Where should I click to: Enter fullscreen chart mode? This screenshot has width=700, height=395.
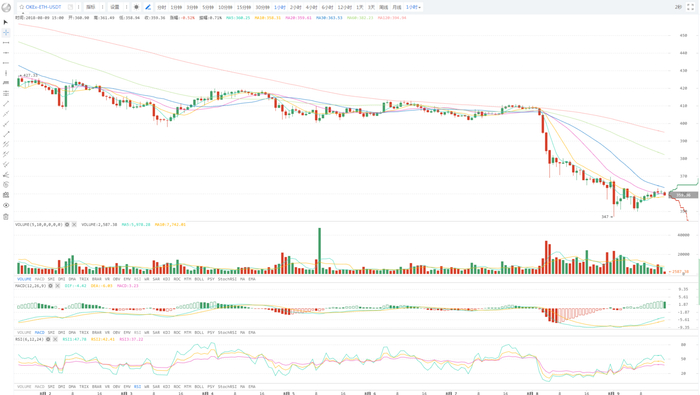(690, 7)
